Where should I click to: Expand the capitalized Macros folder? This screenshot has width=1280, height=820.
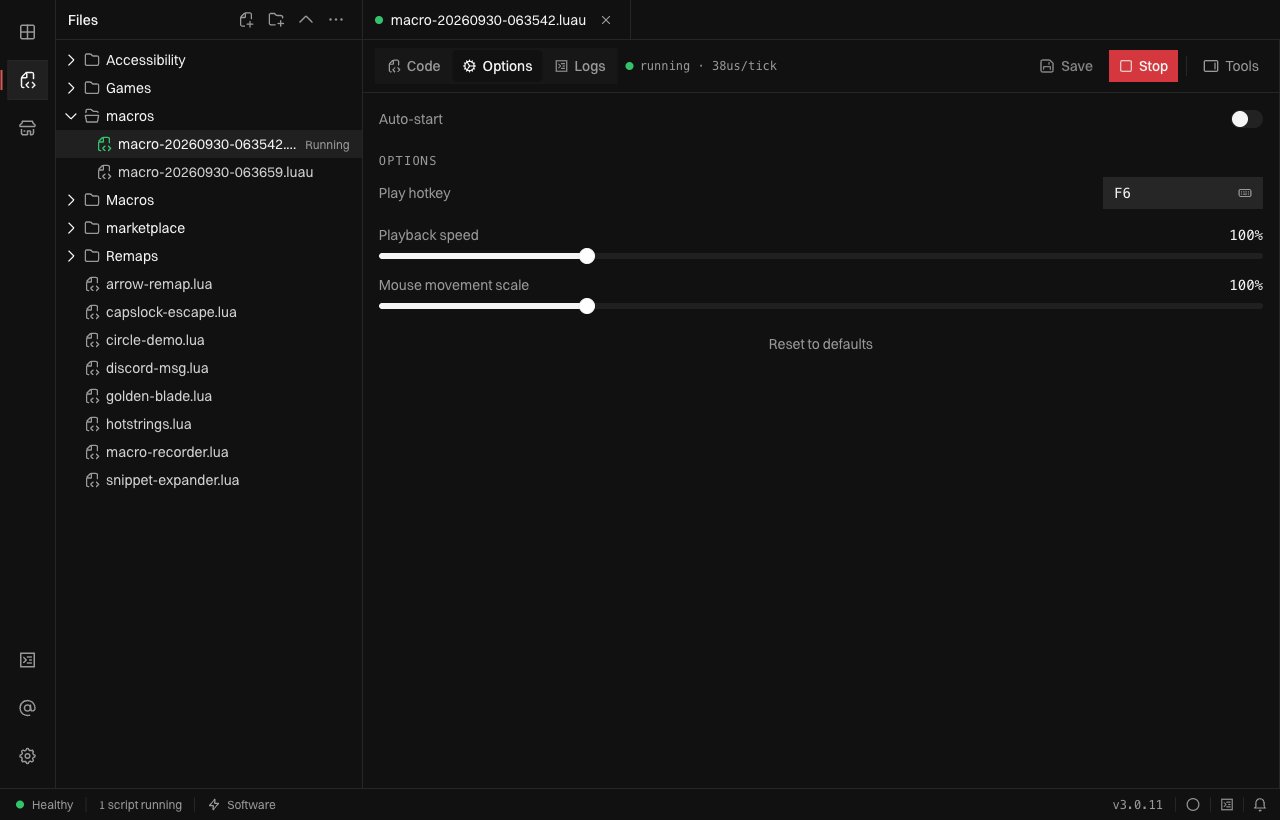pyautogui.click(x=208, y=200)
